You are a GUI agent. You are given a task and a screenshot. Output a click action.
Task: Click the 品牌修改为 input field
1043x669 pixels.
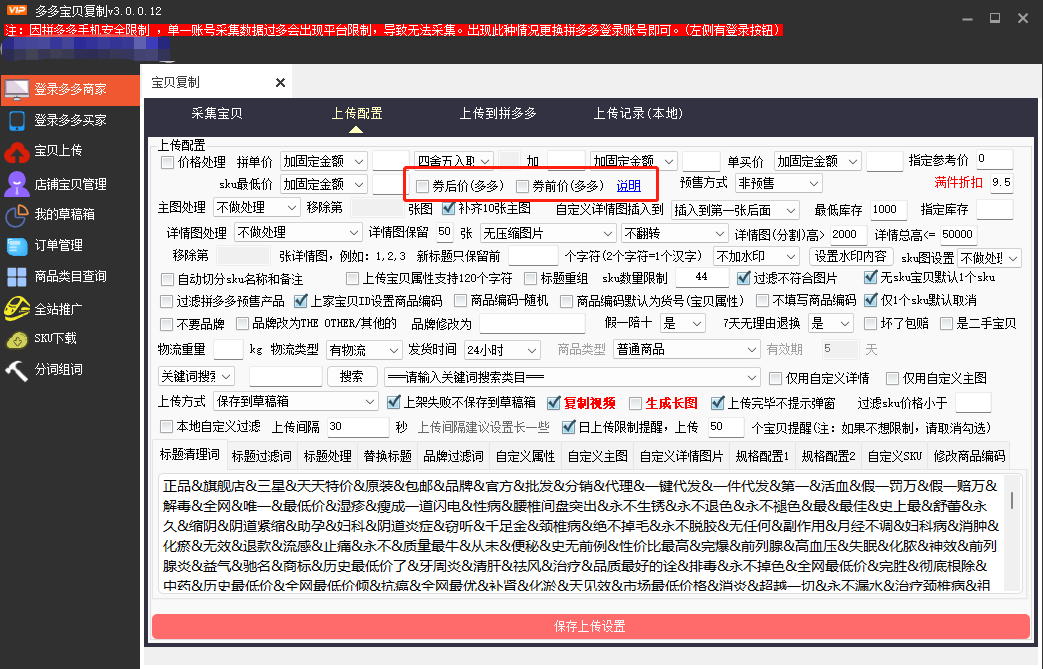coord(532,324)
